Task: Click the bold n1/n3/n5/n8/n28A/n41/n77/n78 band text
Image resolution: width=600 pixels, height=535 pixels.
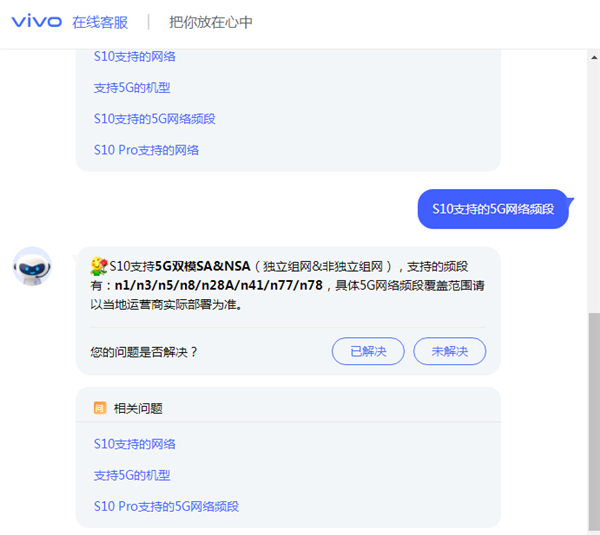Action: click(218, 285)
